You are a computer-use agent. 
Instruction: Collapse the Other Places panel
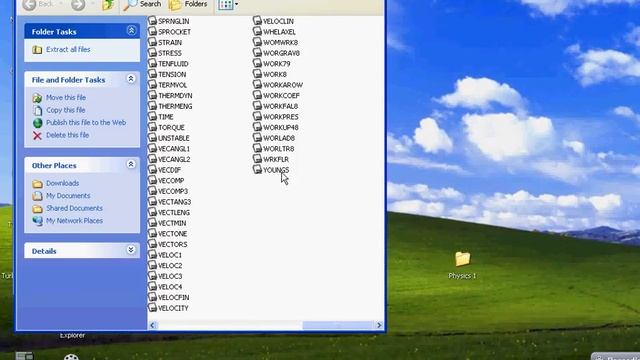tap(131, 164)
